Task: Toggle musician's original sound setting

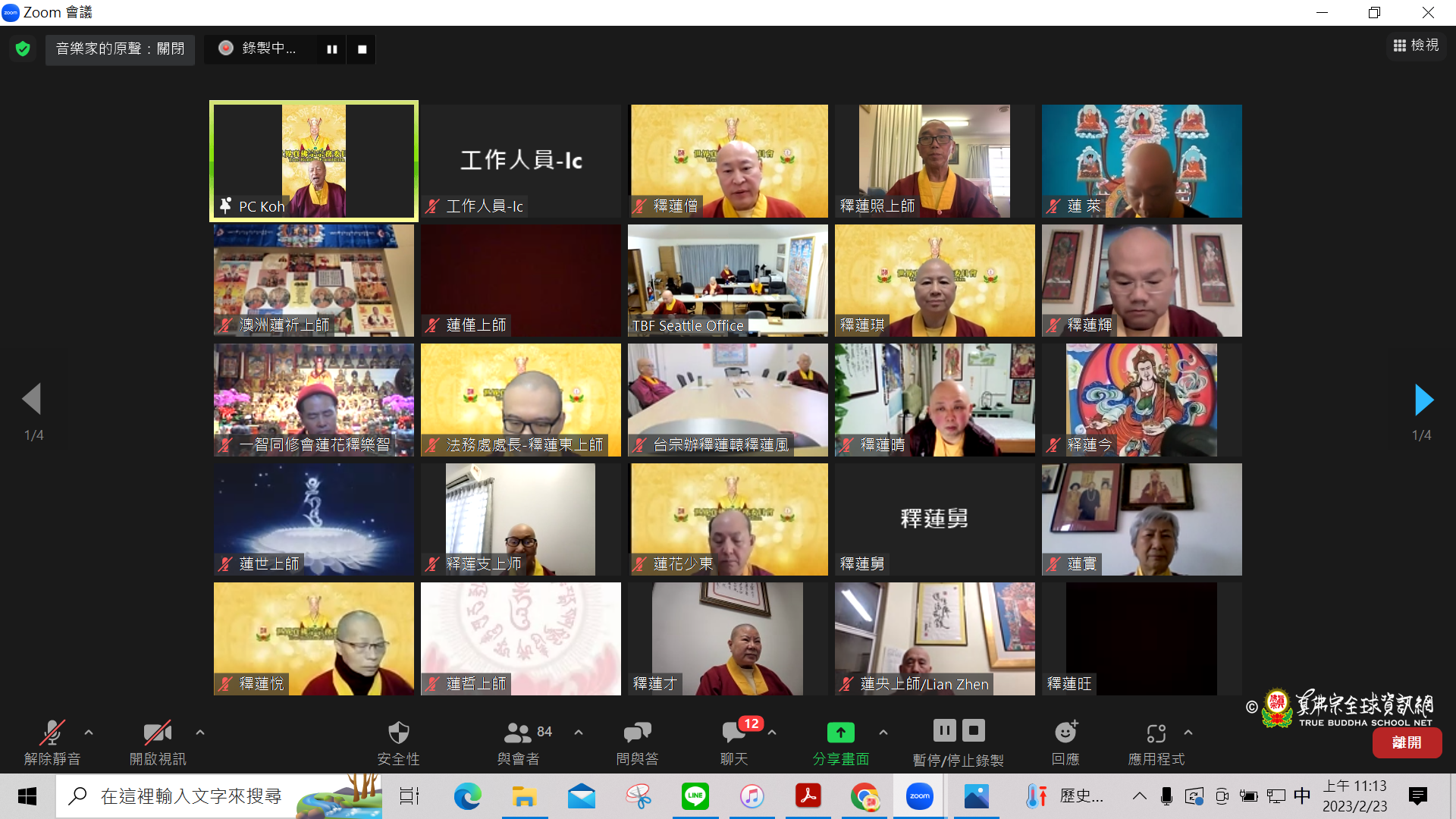Action: 120,49
